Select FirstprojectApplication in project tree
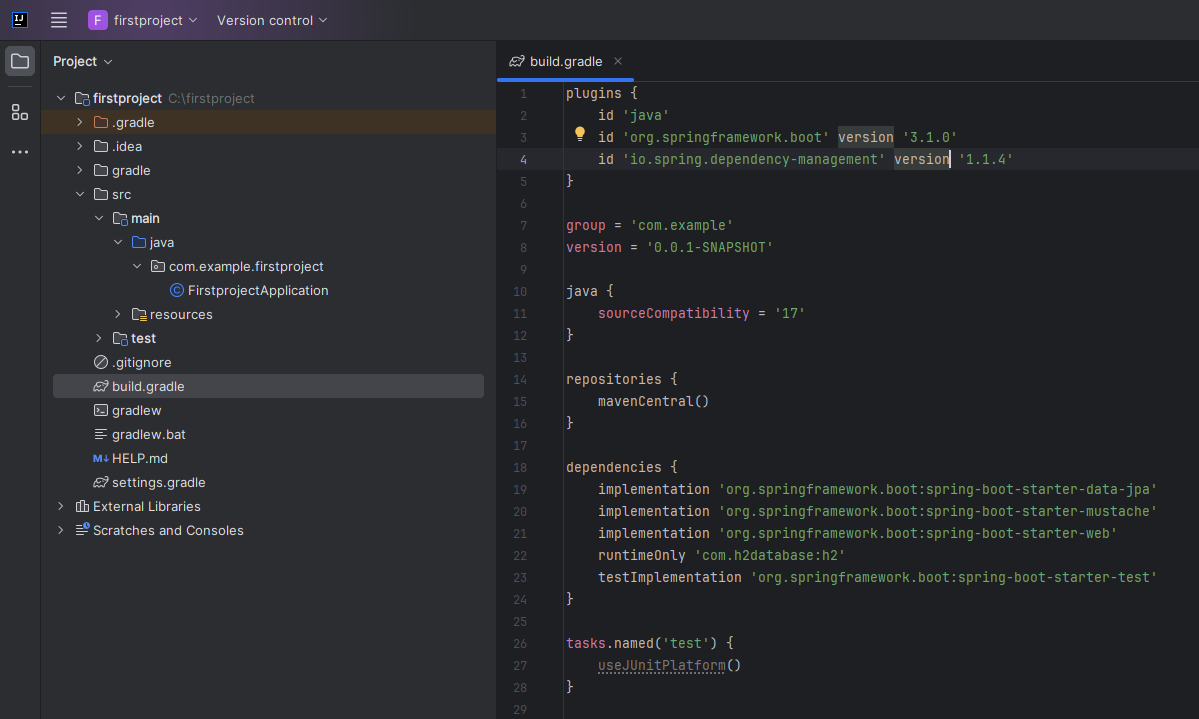 pos(258,291)
